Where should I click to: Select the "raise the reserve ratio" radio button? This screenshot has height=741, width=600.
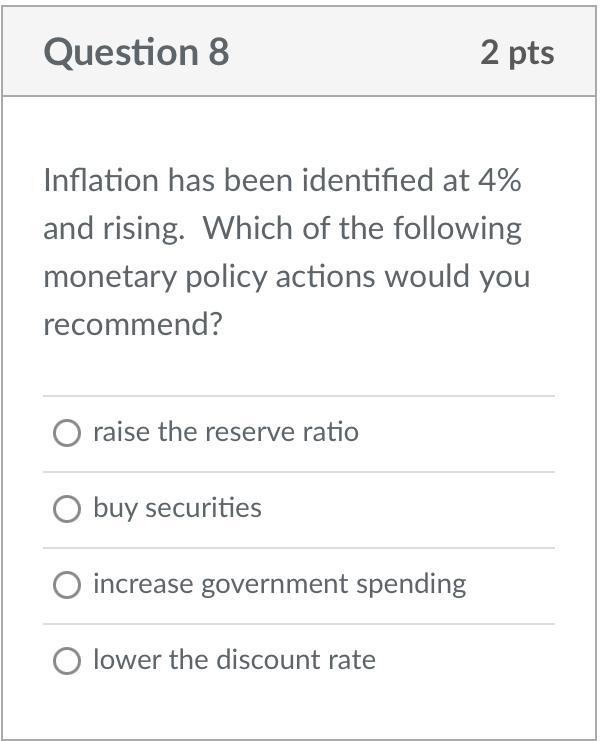click(x=67, y=432)
